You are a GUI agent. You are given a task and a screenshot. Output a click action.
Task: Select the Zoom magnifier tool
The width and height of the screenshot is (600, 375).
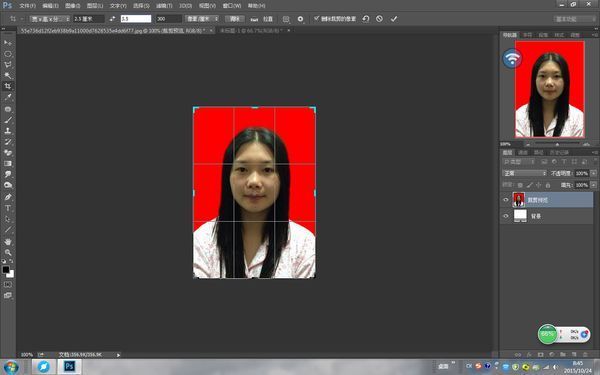[x=8, y=253]
